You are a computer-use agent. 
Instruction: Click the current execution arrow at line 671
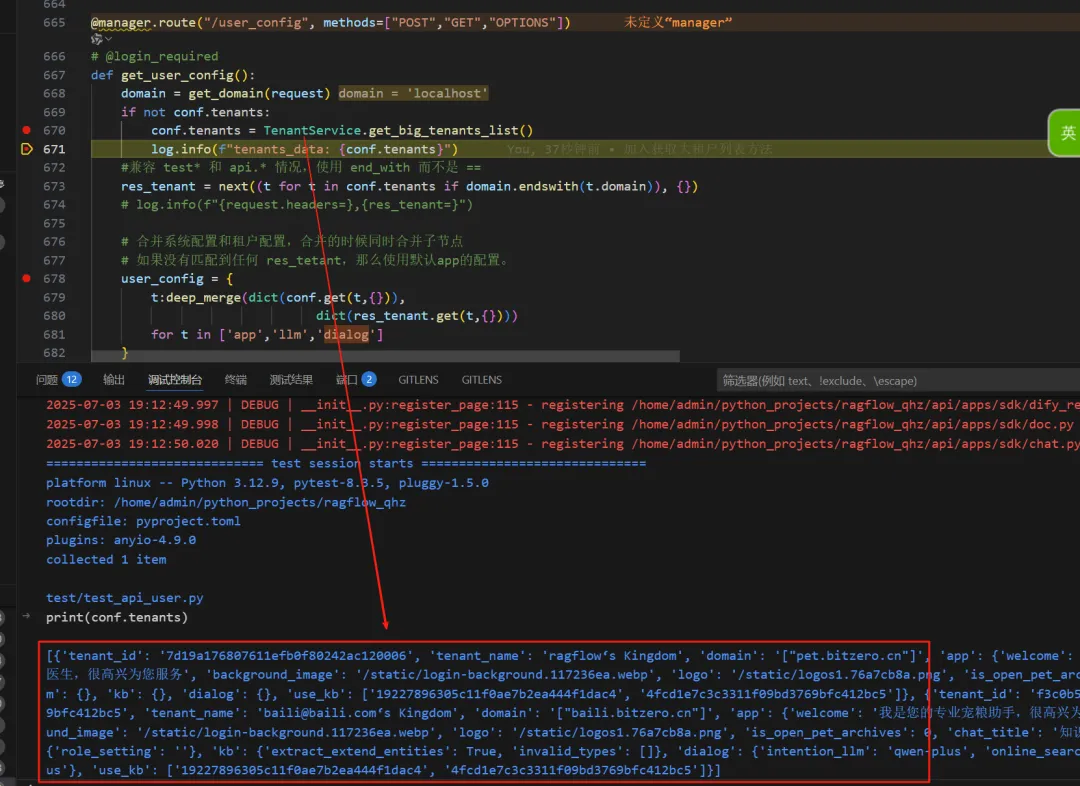click(26, 149)
